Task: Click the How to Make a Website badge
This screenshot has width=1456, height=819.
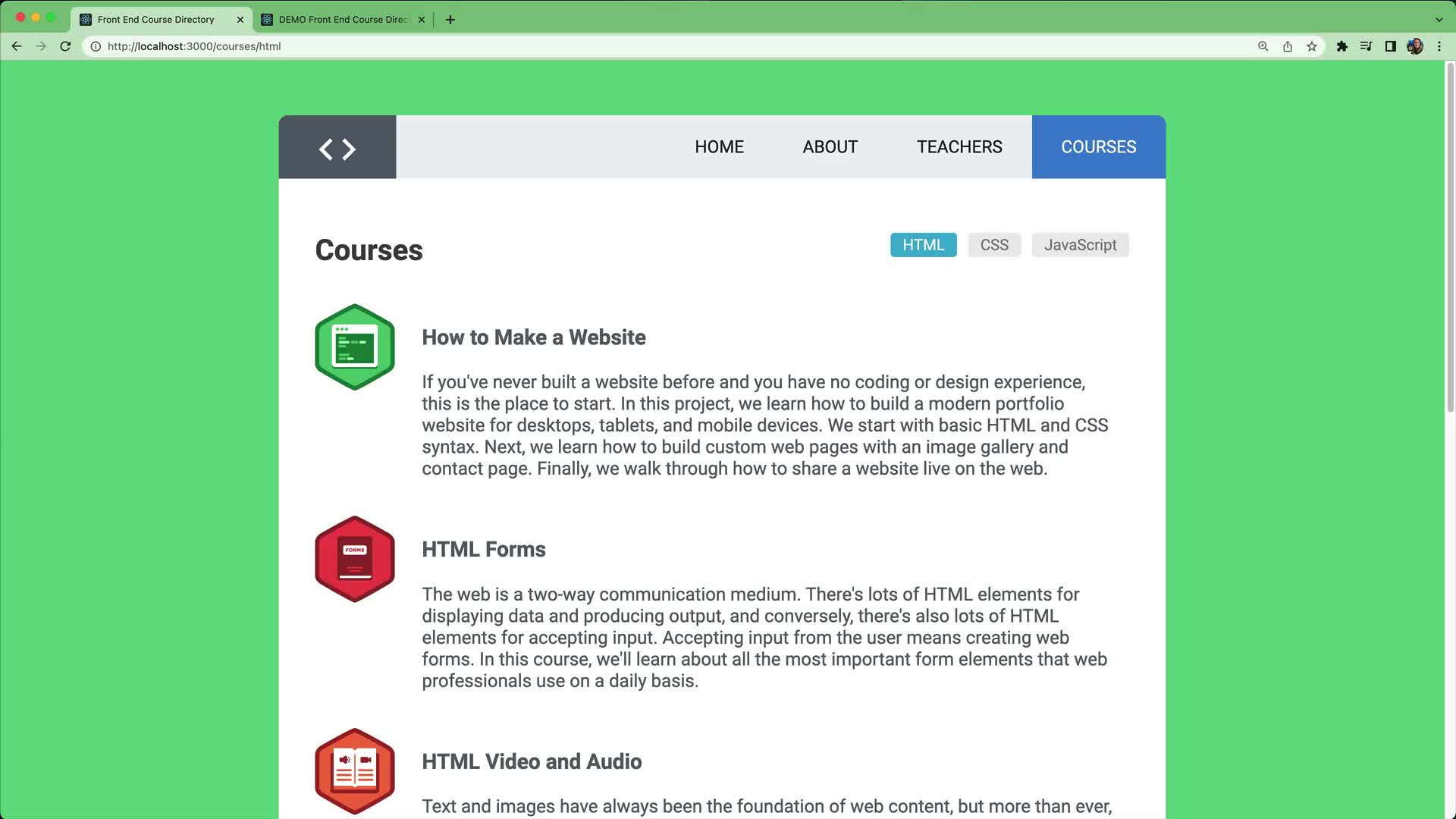Action: pyautogui.click(x=355, y=347)
